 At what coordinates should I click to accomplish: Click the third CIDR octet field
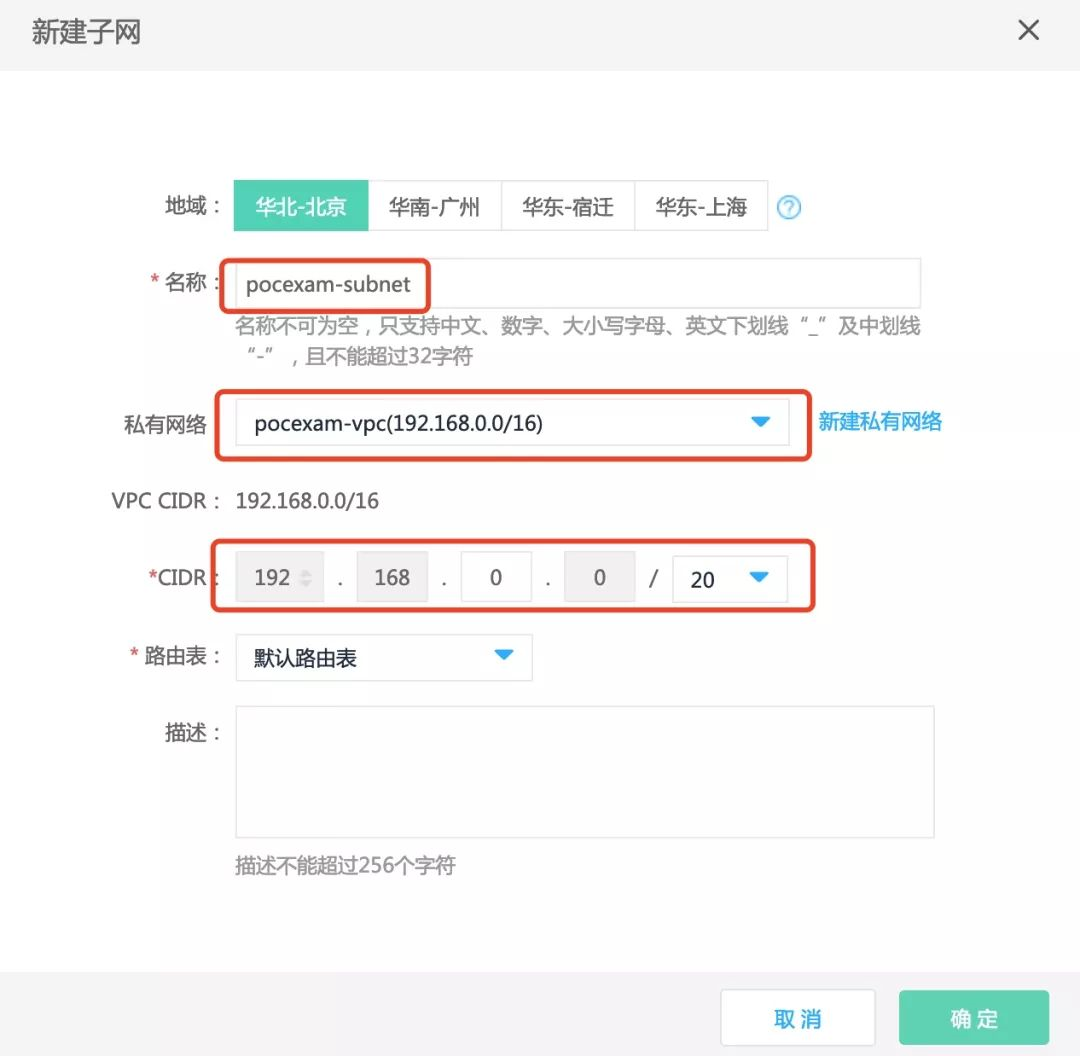point(496,577)
